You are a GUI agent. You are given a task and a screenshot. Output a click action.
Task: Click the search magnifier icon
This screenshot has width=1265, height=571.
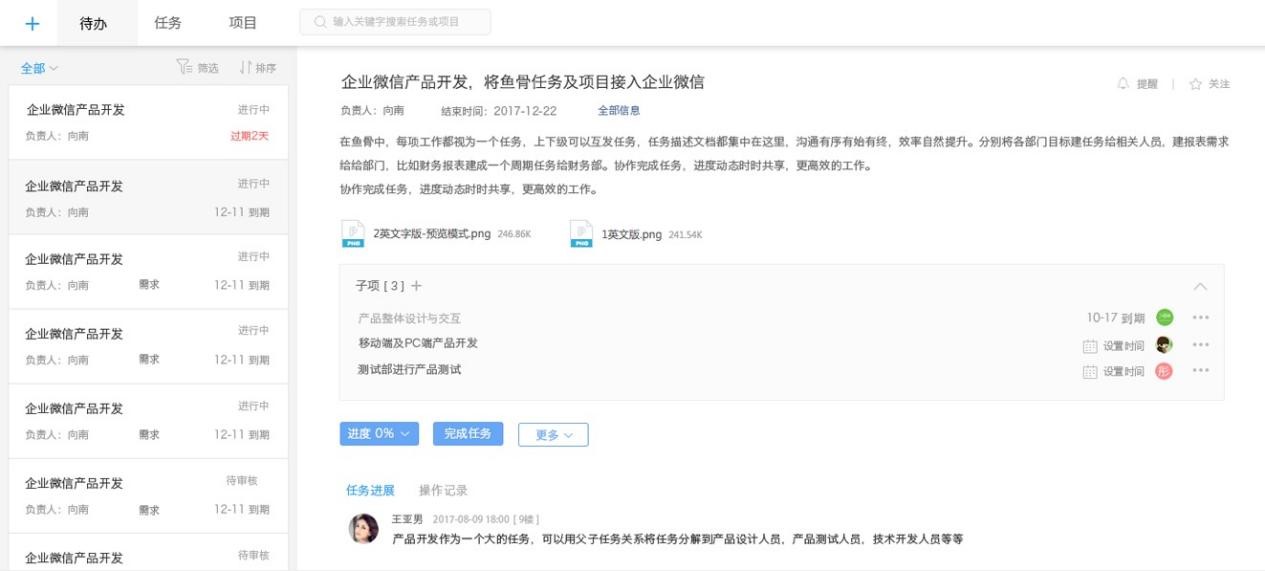[x=320, y=22]
